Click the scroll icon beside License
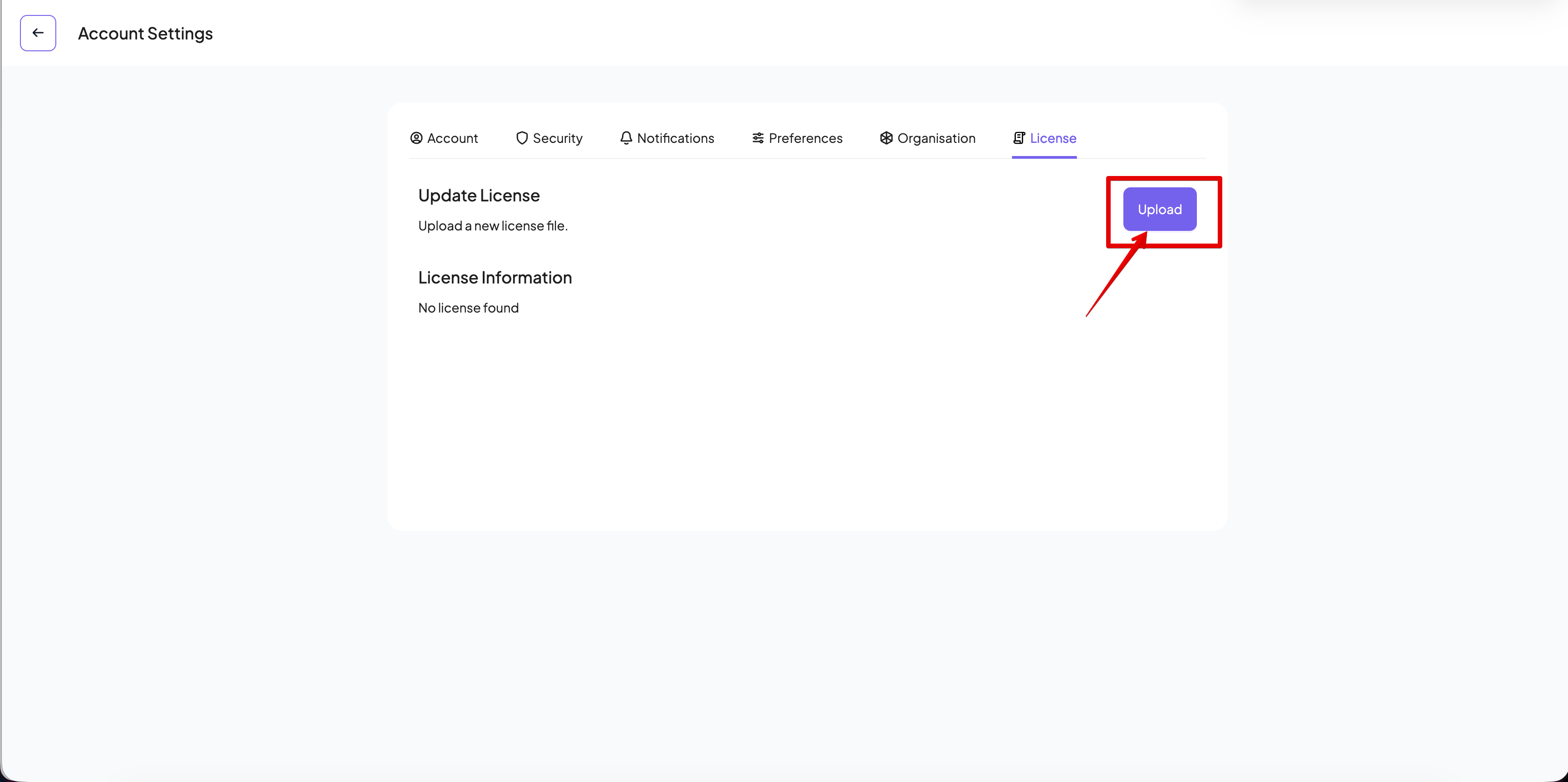 (x=1019, y=138)
